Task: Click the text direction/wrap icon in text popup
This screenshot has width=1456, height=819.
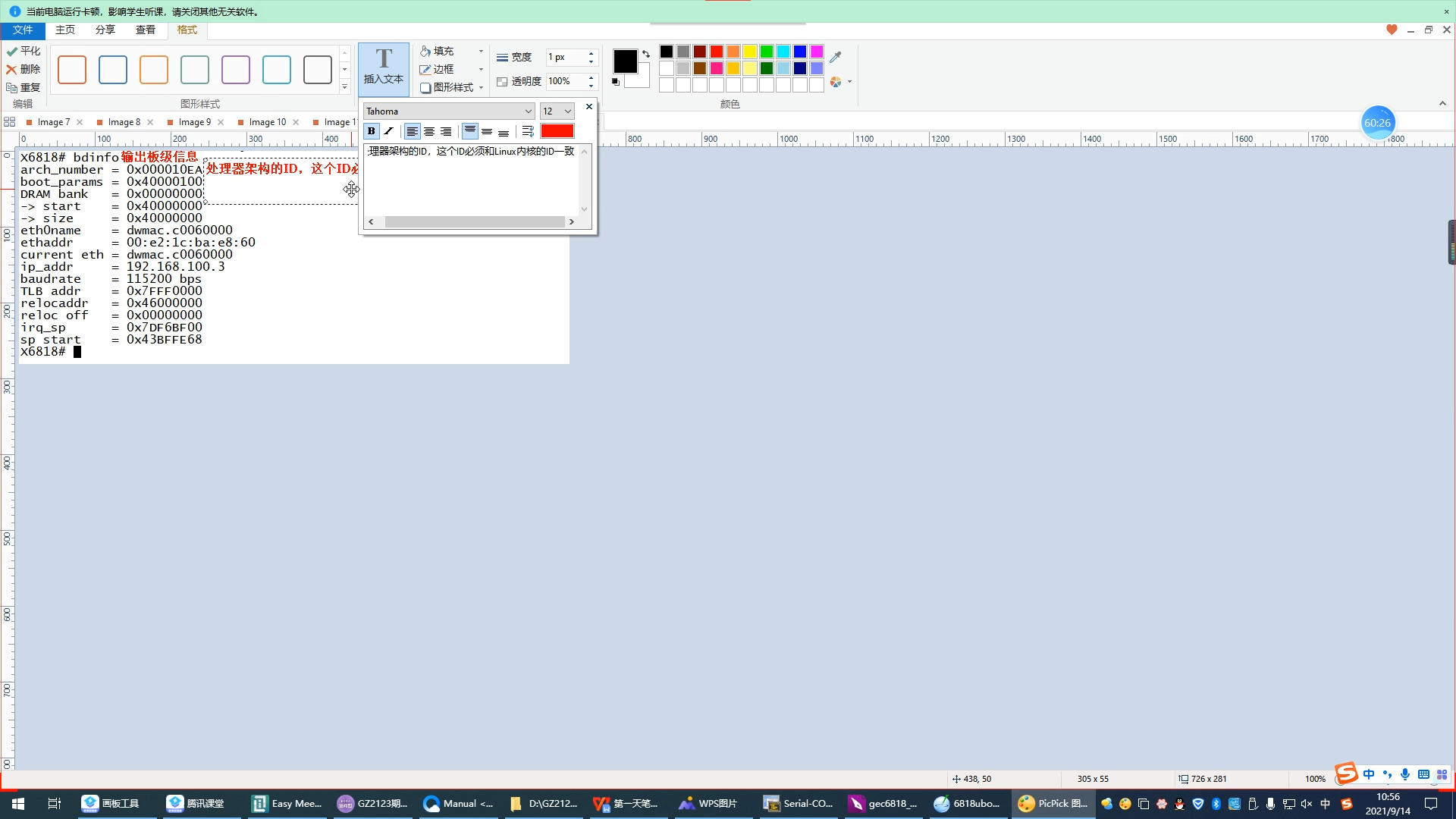Action: (x=529, y=131)
